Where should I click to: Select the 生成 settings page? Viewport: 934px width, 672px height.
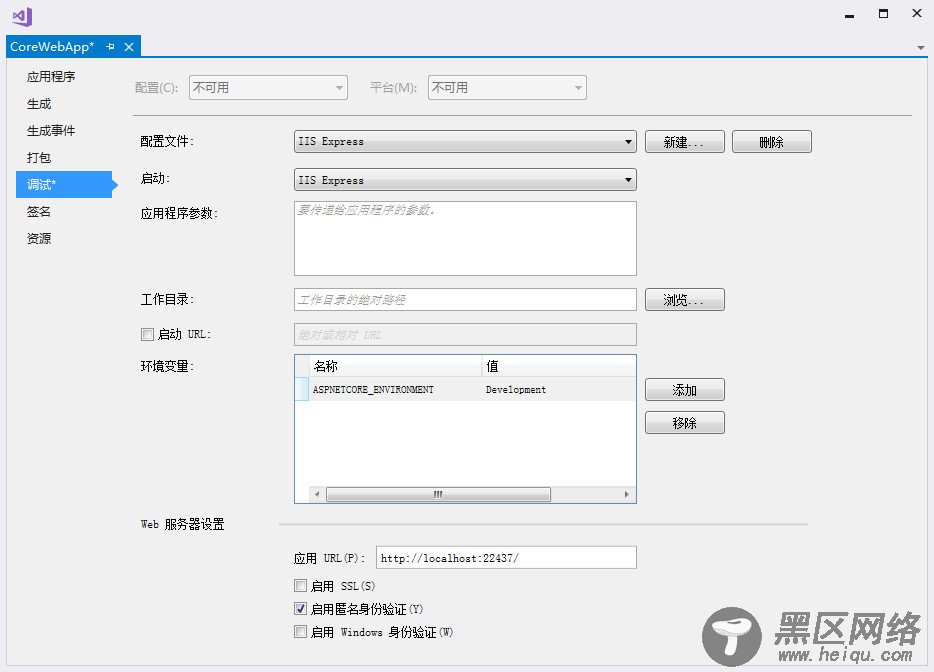(x=39, y=104)
